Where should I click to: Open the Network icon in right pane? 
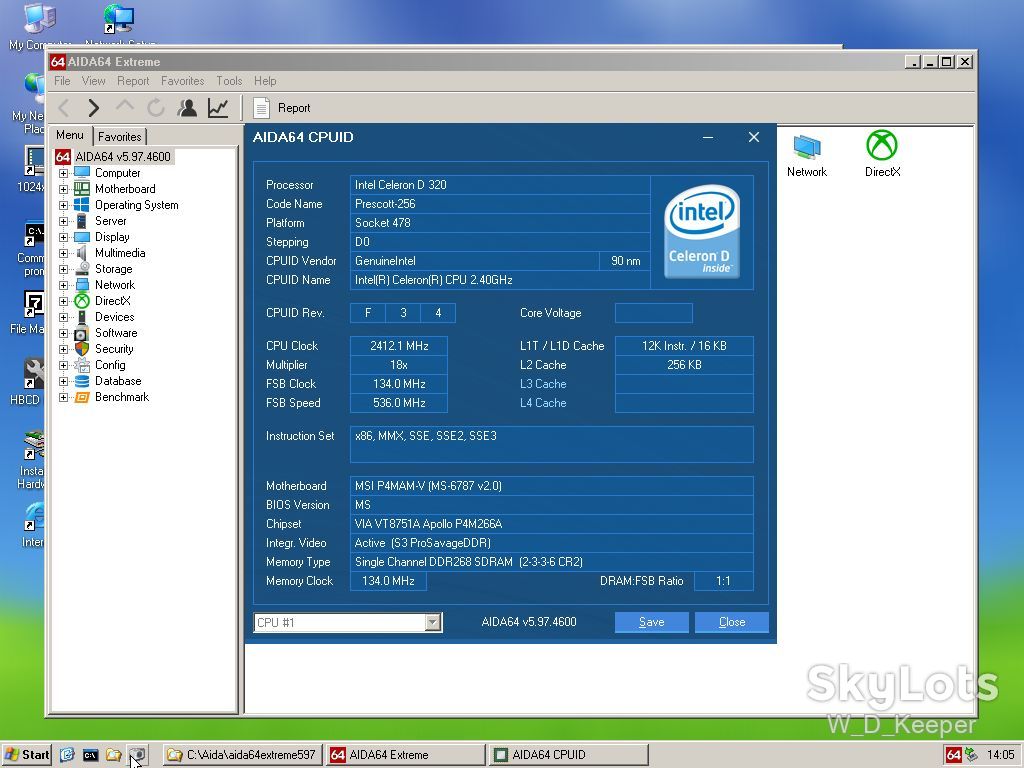click(807, 146)
